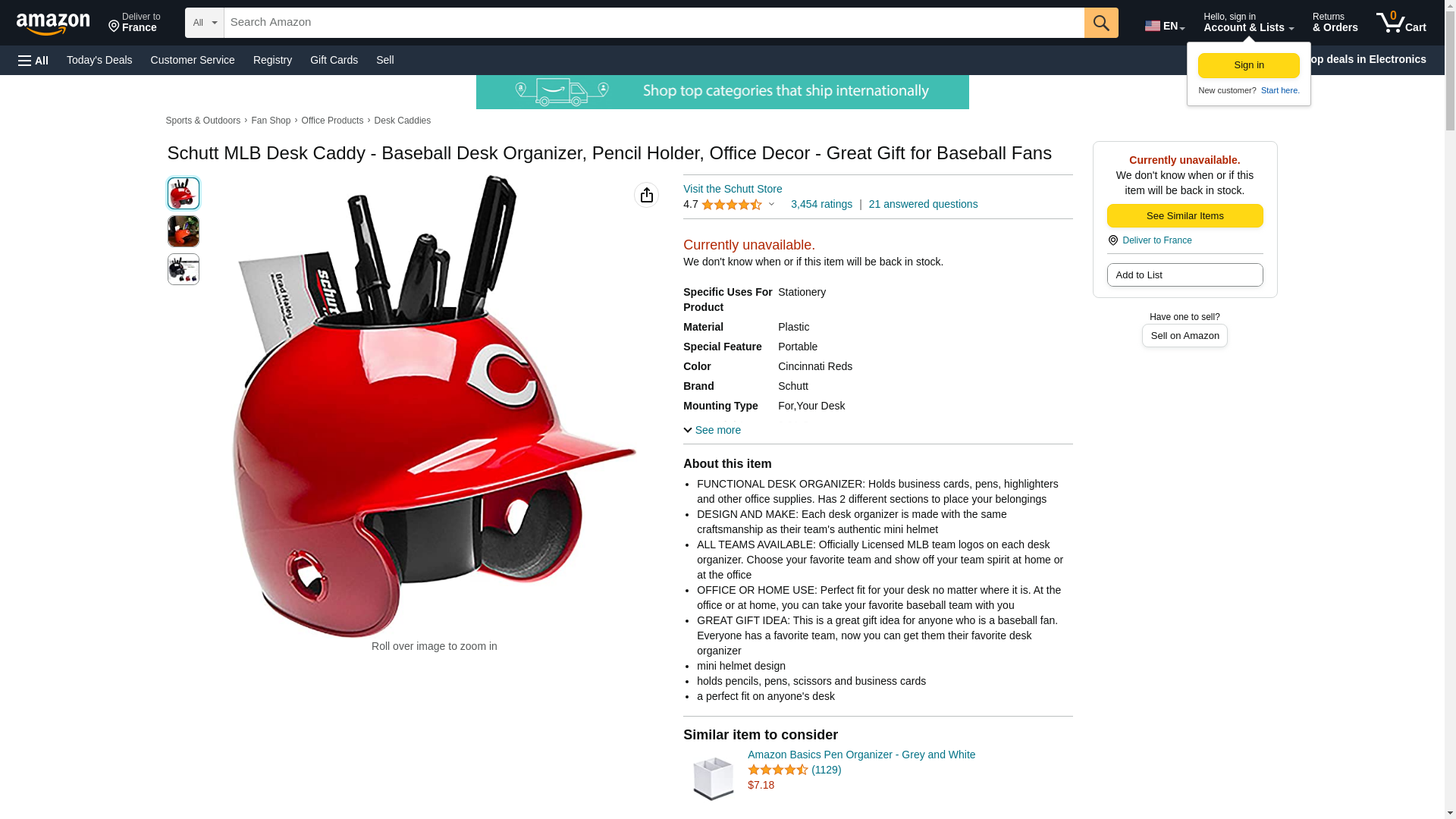The height and width of the screenshot is (819, 1456).
Task: Click the See Similar Items button
Action: click(1185, 216)
